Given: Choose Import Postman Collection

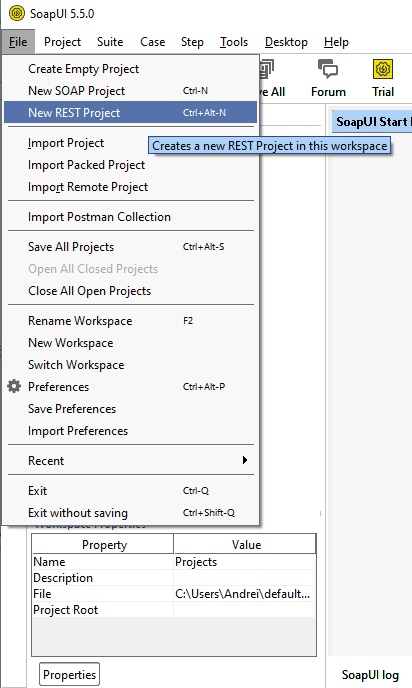Looking at the screenshot, I should (x=130, y=217).
